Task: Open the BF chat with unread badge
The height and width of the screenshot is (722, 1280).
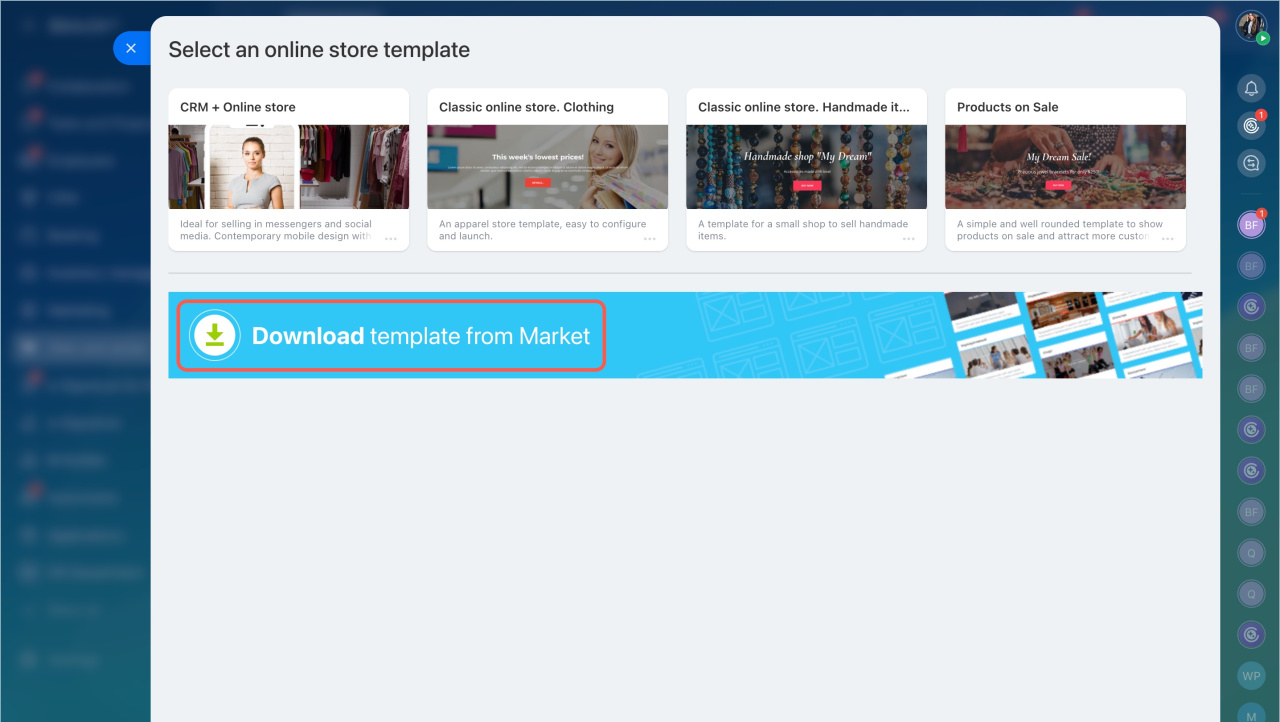Action: coord(1251,225)
